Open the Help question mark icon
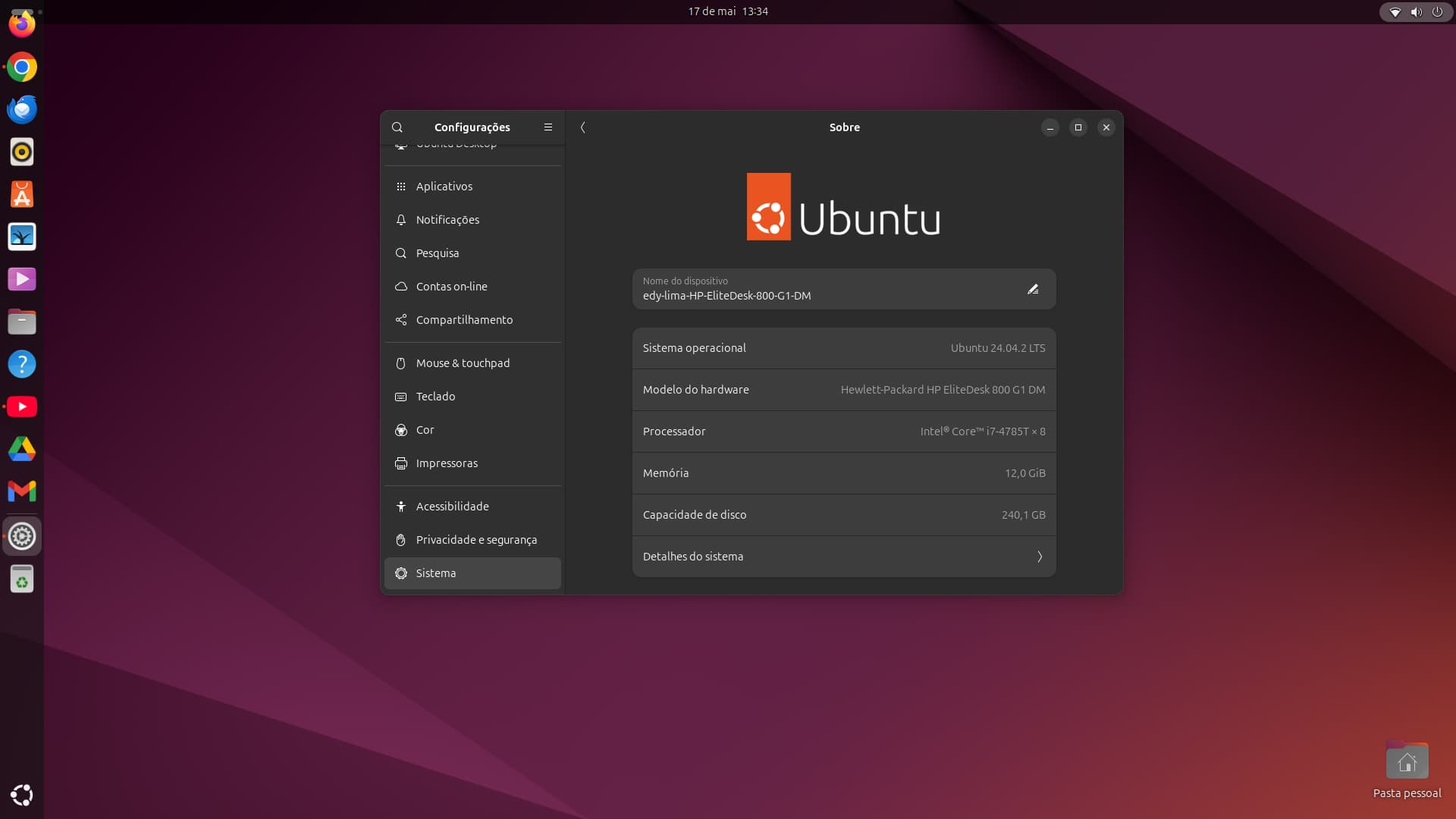This screenshot has height=819, width=1456. (22, 365)
